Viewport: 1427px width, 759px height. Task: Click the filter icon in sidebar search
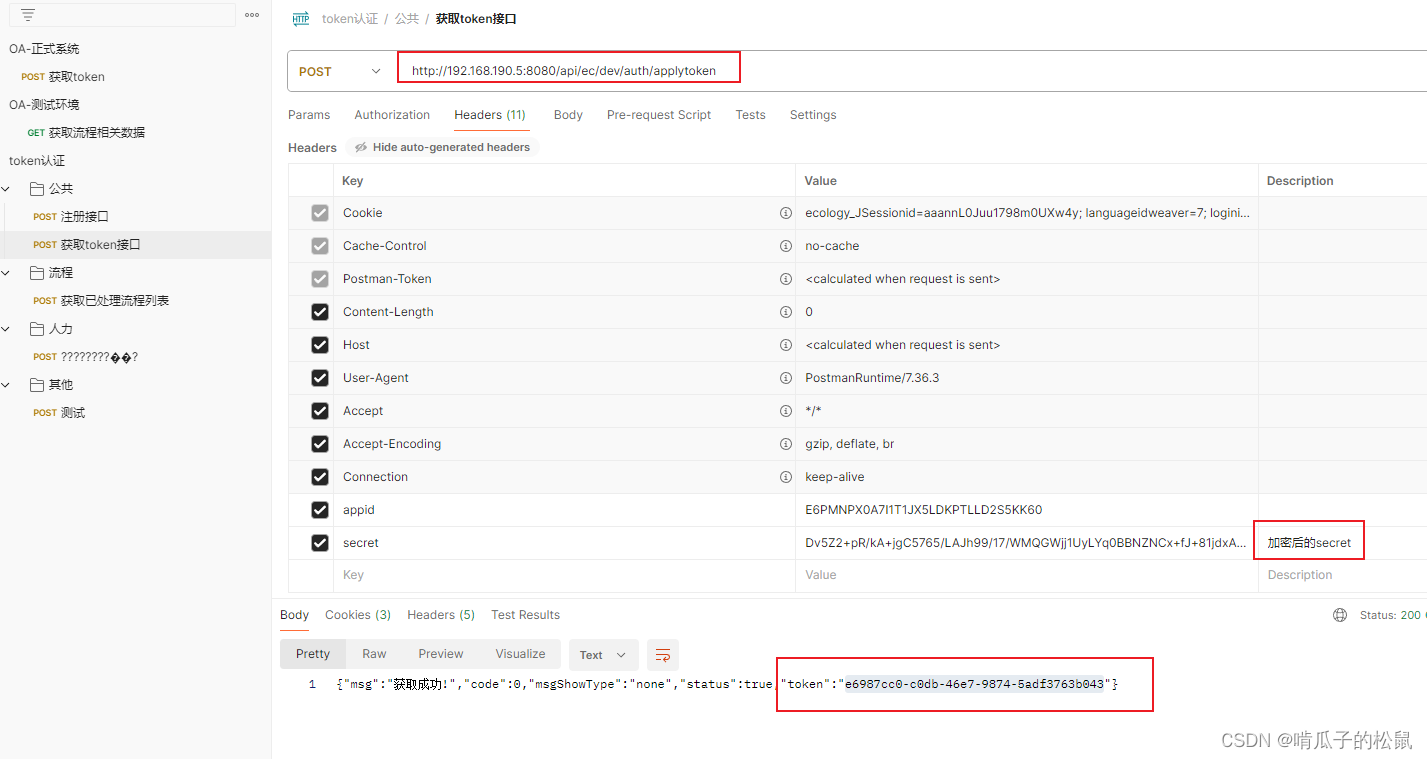tap(28, 15)
